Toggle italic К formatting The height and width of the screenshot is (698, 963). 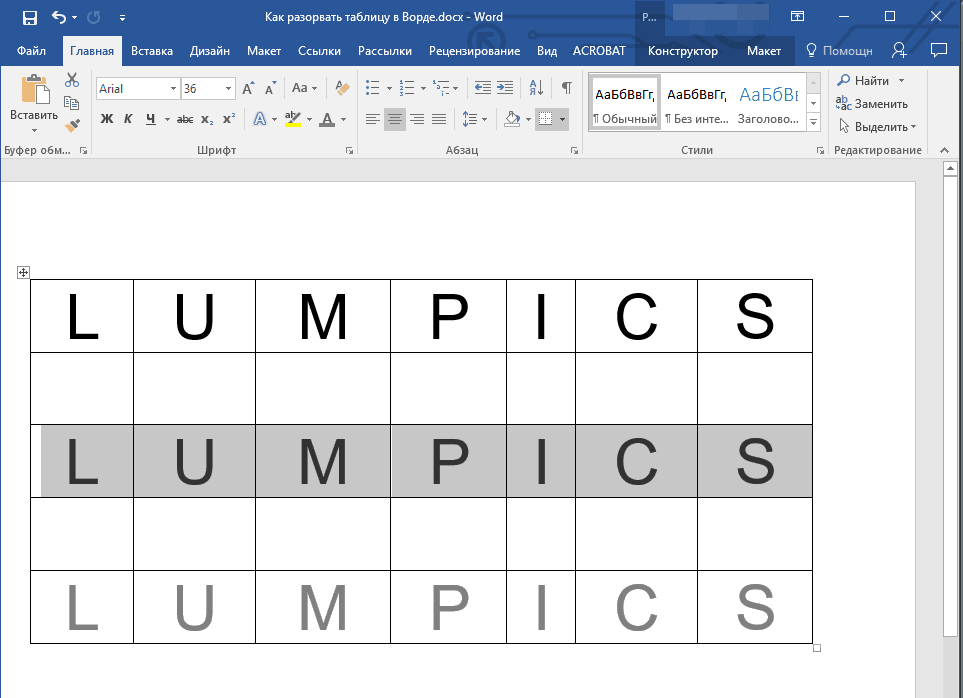pos(128,119)
